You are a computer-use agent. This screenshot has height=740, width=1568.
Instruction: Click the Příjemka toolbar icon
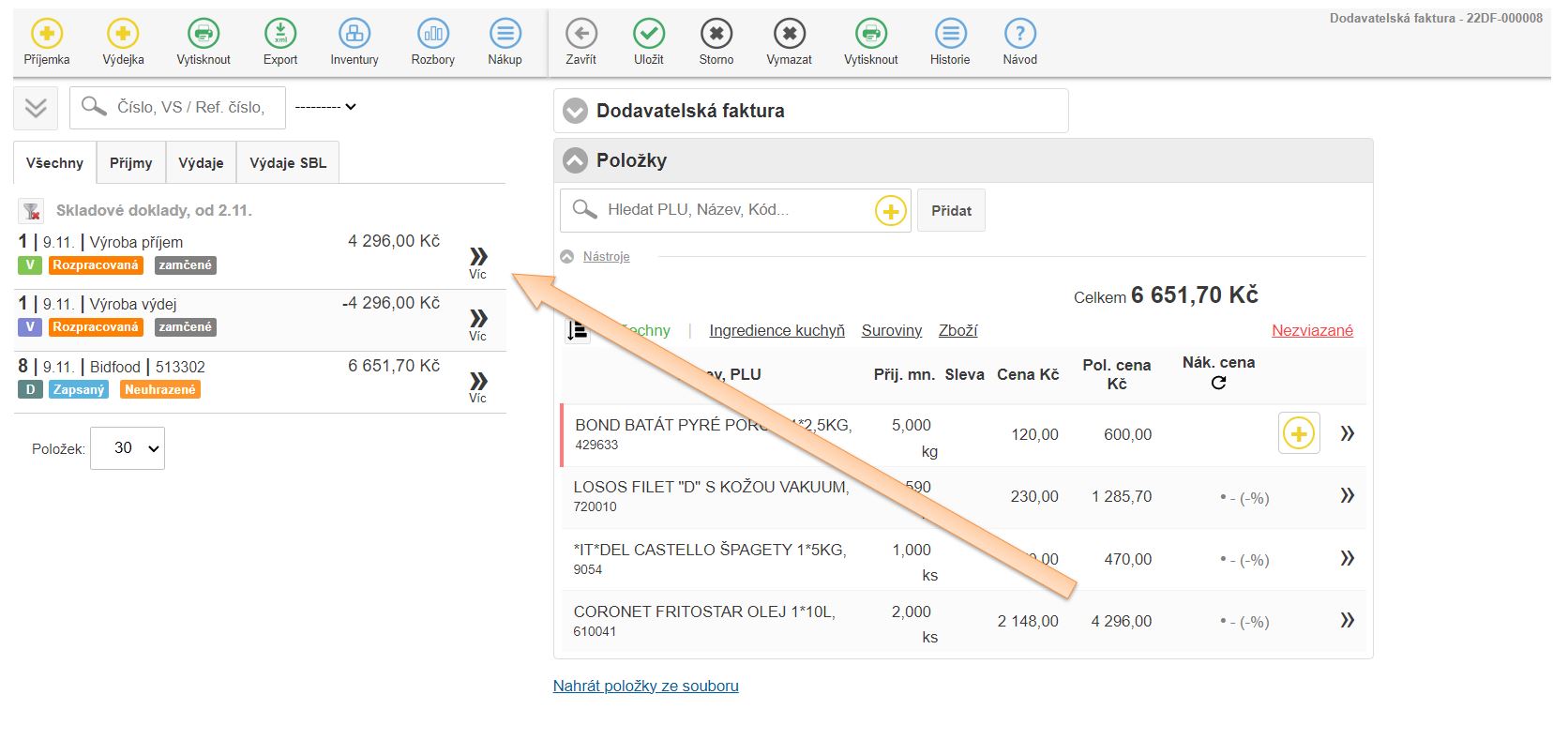47,35
